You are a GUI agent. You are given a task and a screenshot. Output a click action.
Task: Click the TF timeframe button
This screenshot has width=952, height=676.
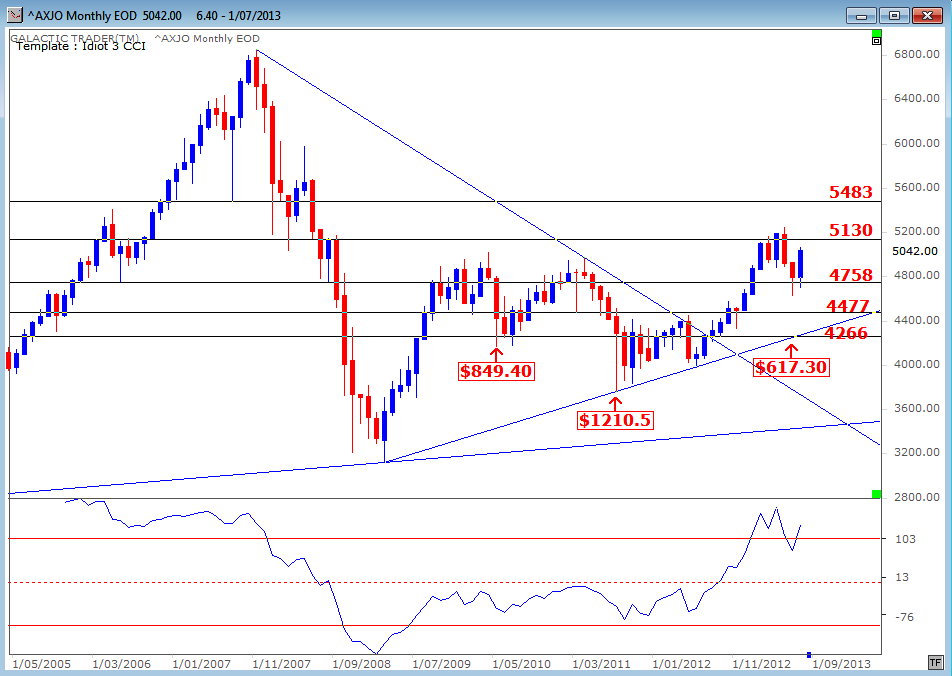[x=934, y=662]
